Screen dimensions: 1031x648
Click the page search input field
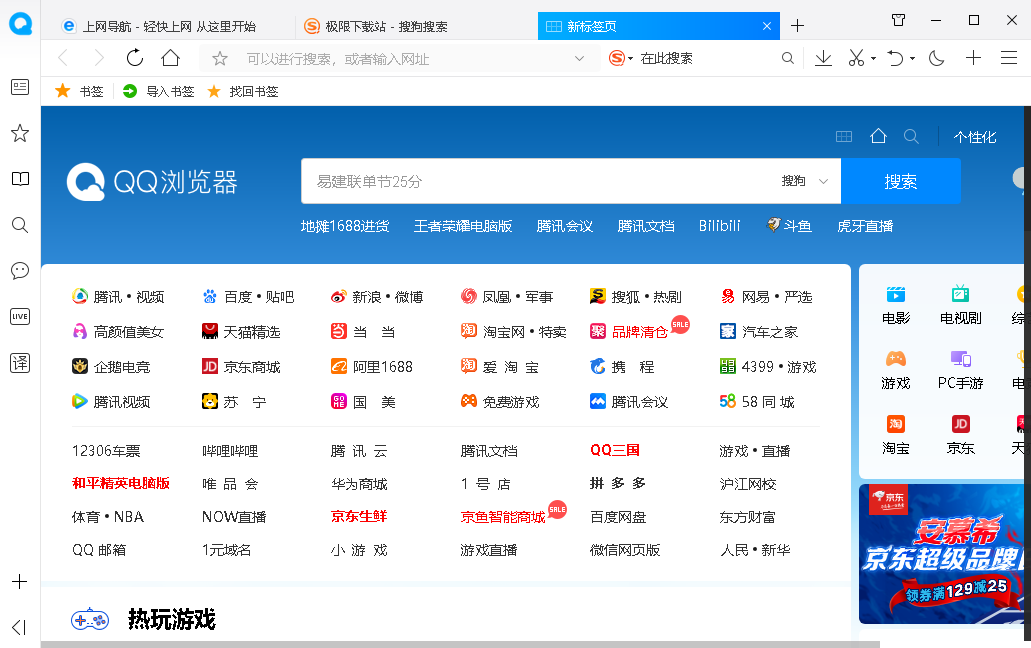[539, 181]
